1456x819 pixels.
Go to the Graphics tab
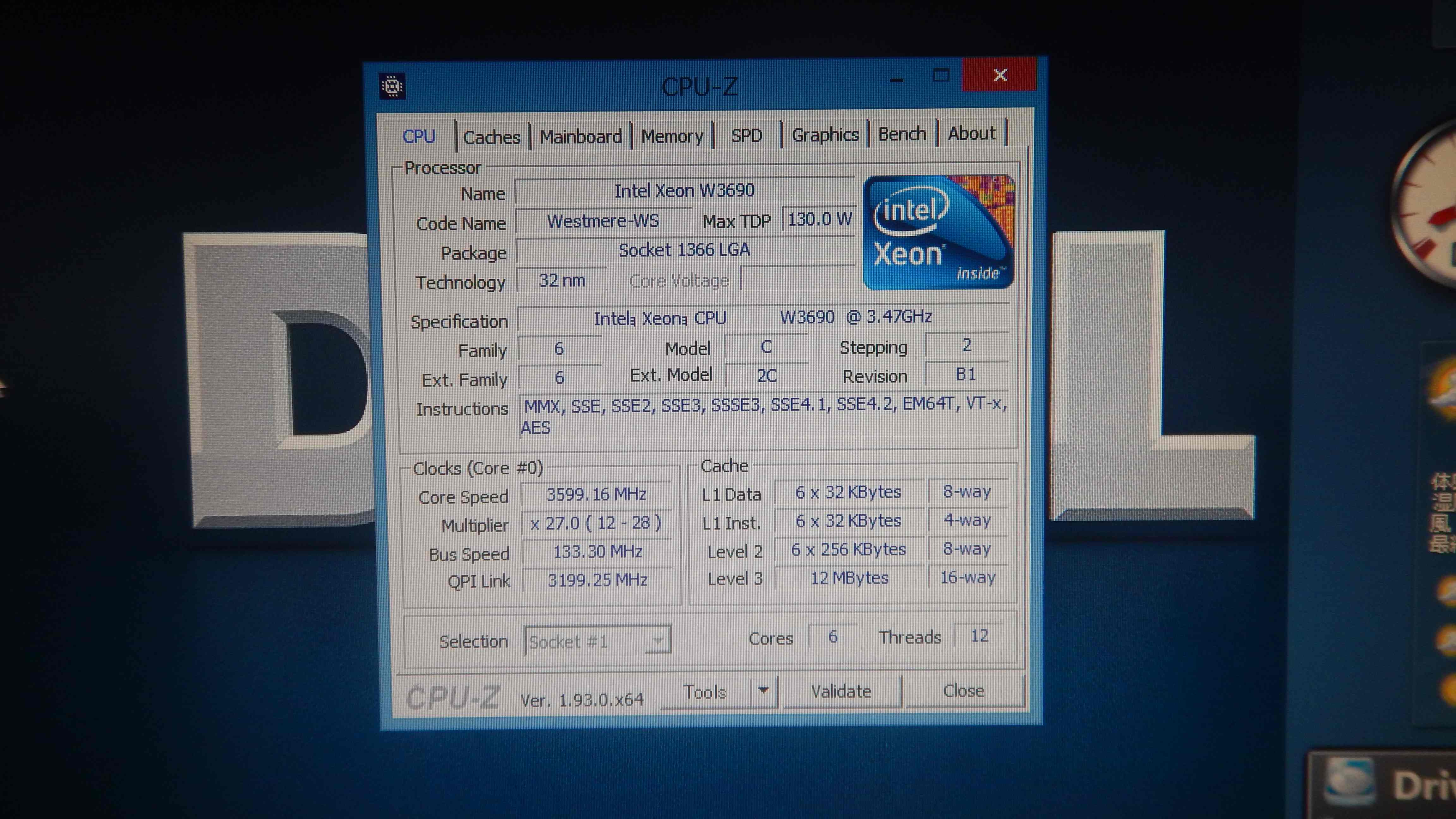[x=825, y=135]
